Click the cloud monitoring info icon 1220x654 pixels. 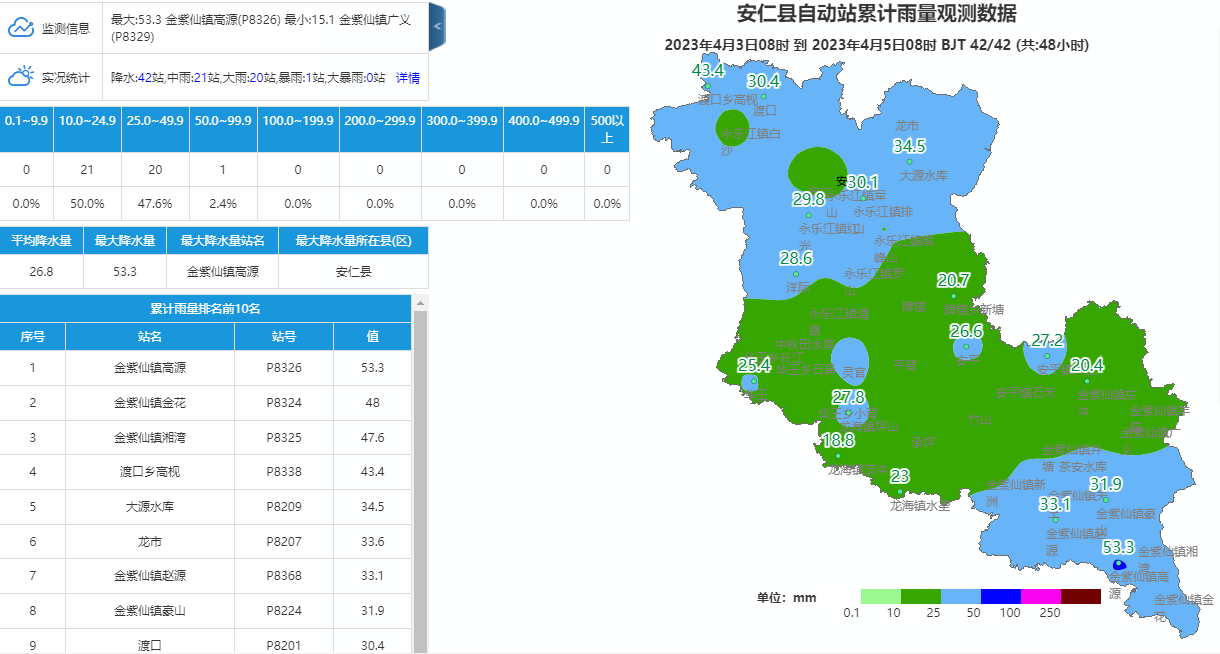(21, 28)
